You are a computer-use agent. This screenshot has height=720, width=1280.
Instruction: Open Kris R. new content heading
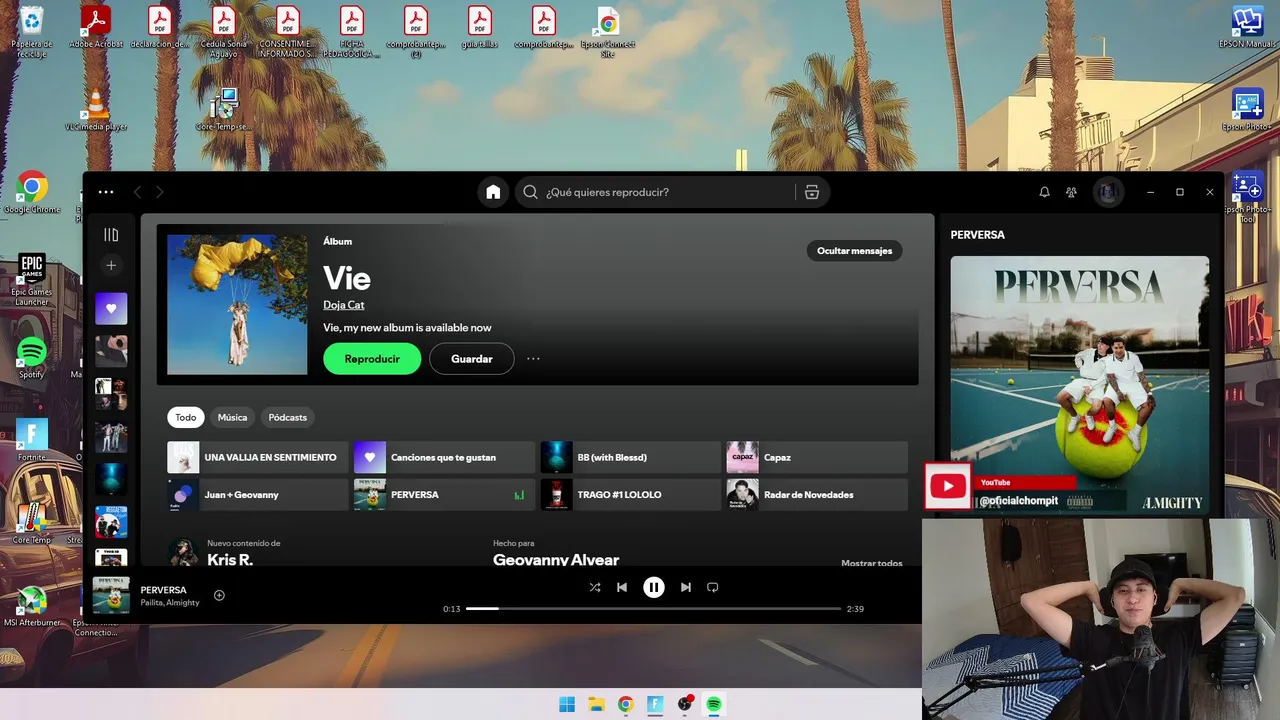[230, 559]
